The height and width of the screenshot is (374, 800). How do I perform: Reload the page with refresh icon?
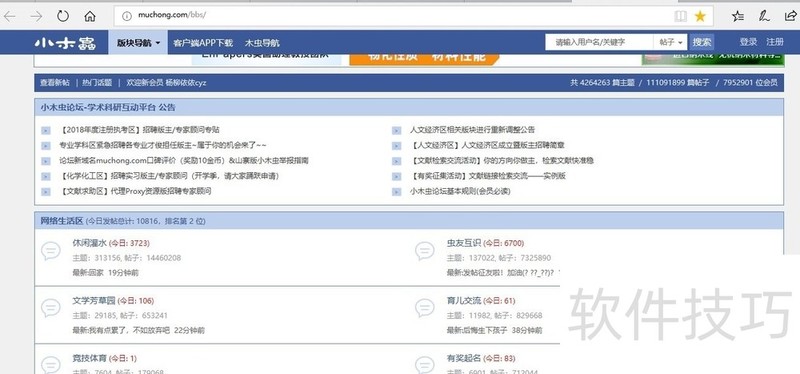coord(63,16)
